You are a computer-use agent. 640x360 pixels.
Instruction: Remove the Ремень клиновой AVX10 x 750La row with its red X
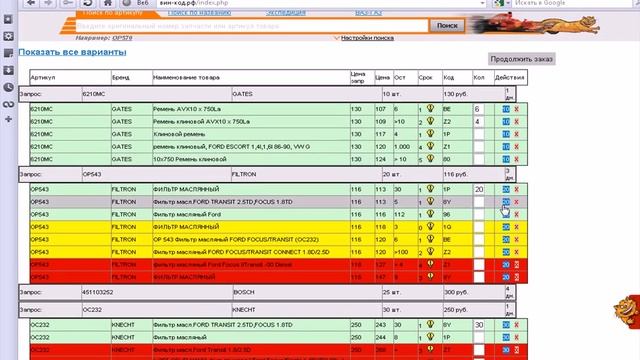(516, 122)
